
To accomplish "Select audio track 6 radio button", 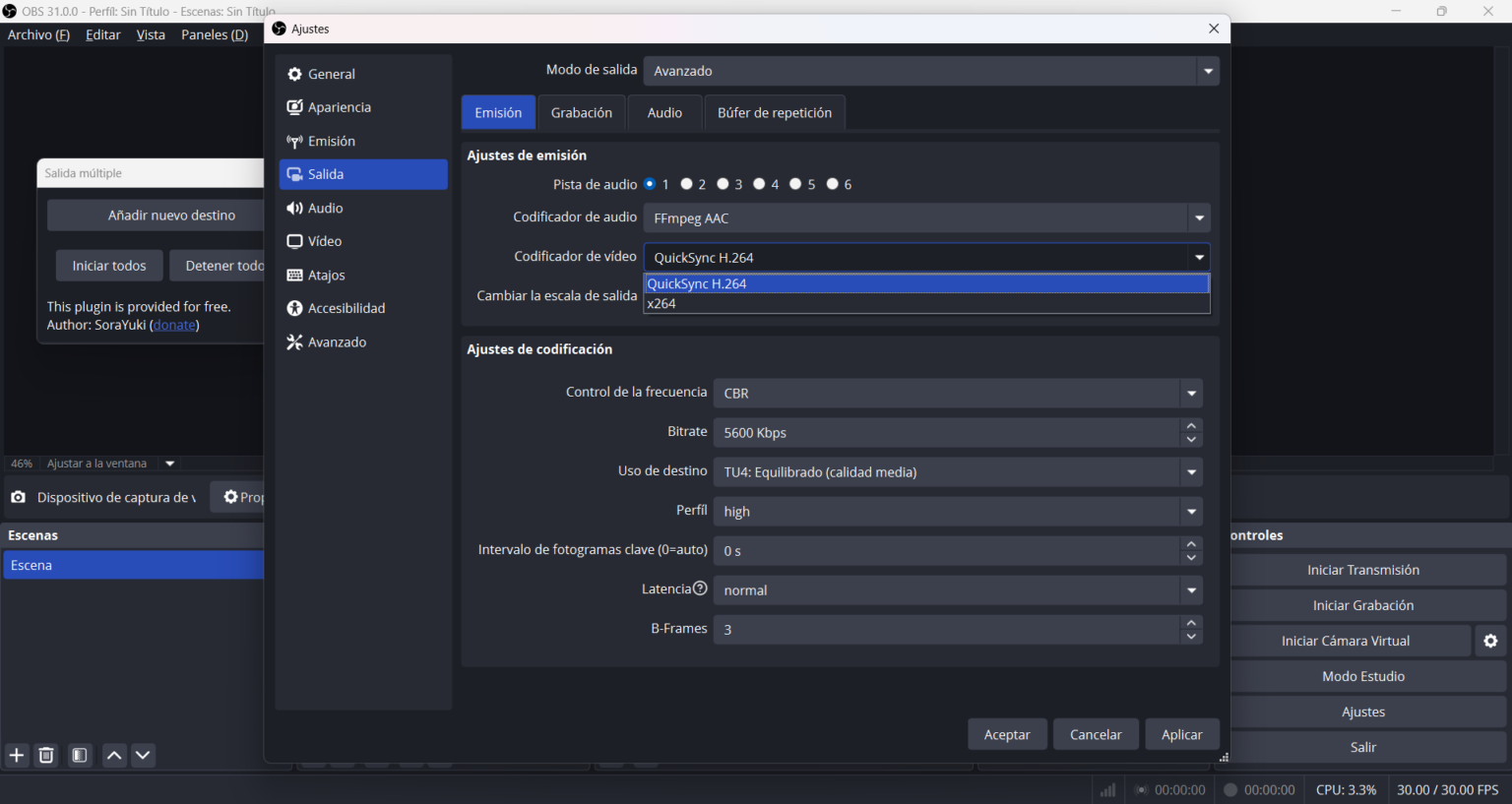I will [833, 184].
